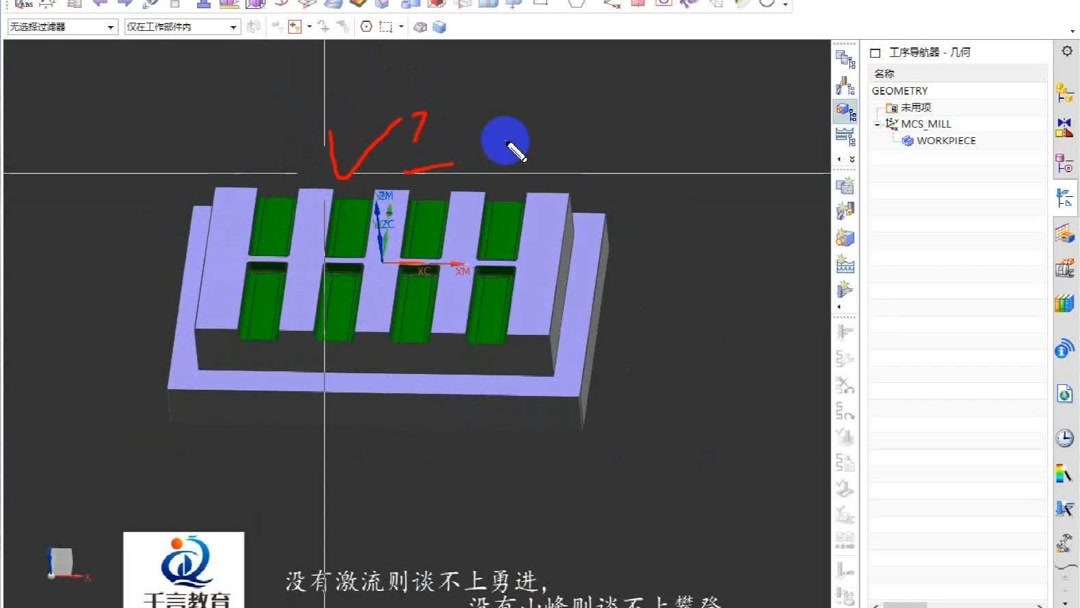
Task: Select the Program Order View icon
Action: (845, 60)
